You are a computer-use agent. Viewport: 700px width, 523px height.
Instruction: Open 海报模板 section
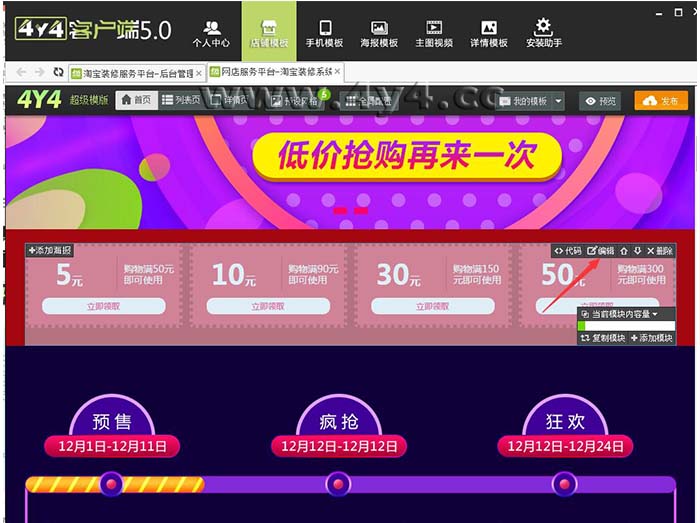point(379,32)
